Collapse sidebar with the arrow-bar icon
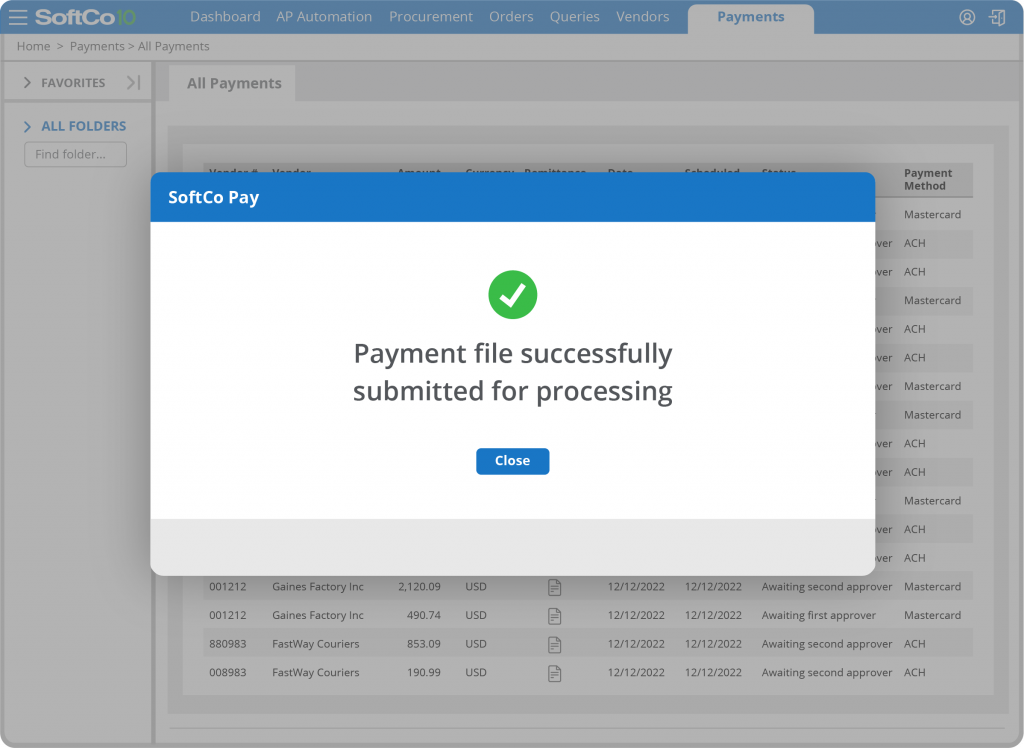The height and width of the screenshot is (748, 1024). [133, 82]
